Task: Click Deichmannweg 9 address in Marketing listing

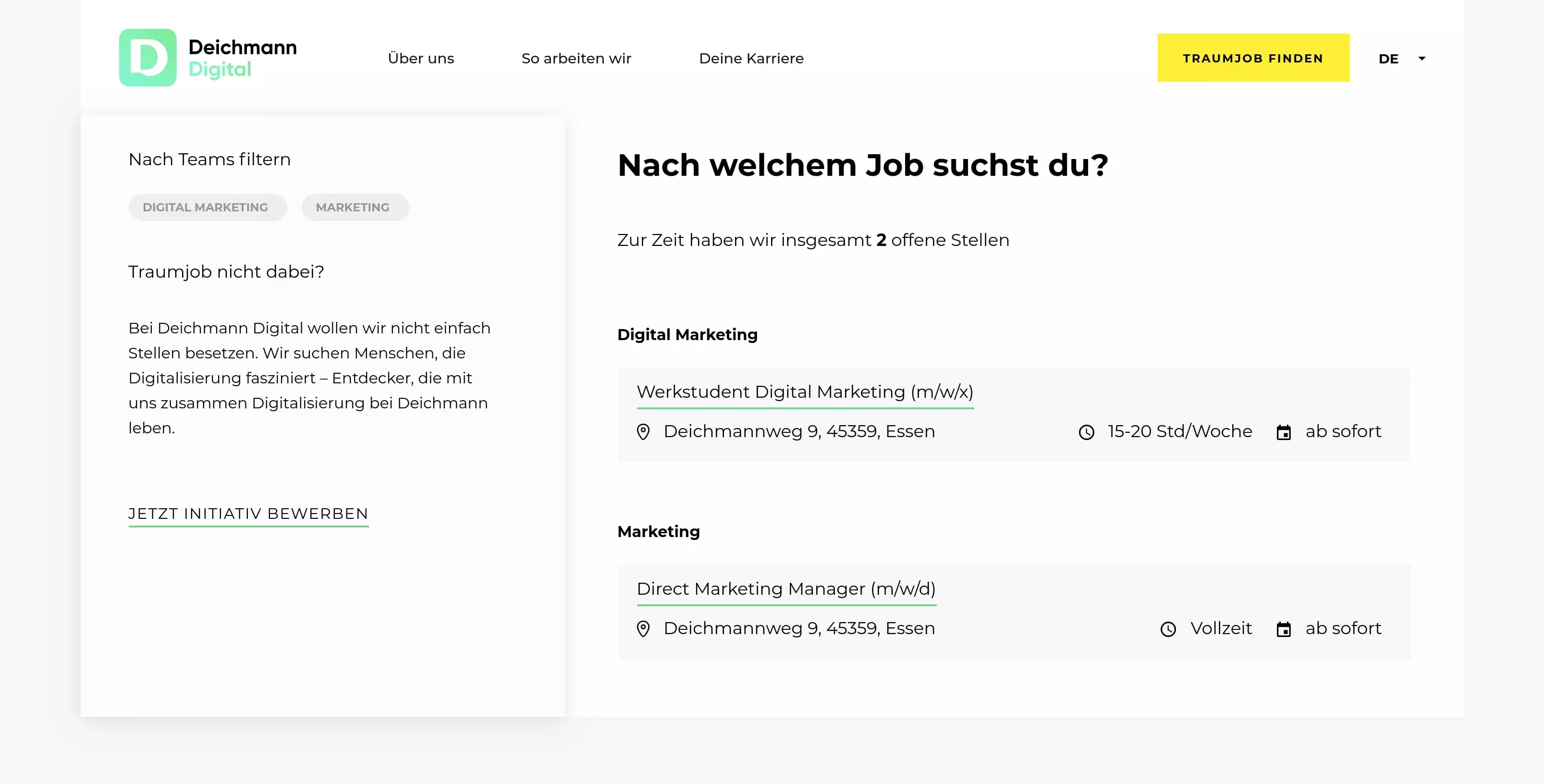Action: tap(798, 628)
